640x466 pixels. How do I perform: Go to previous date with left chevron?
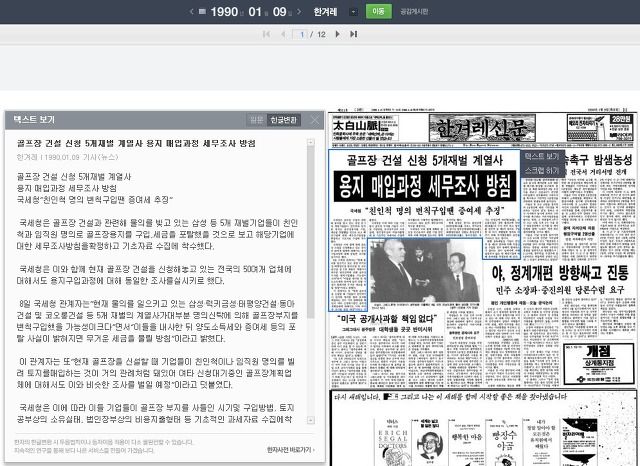[x=192, y=12]
